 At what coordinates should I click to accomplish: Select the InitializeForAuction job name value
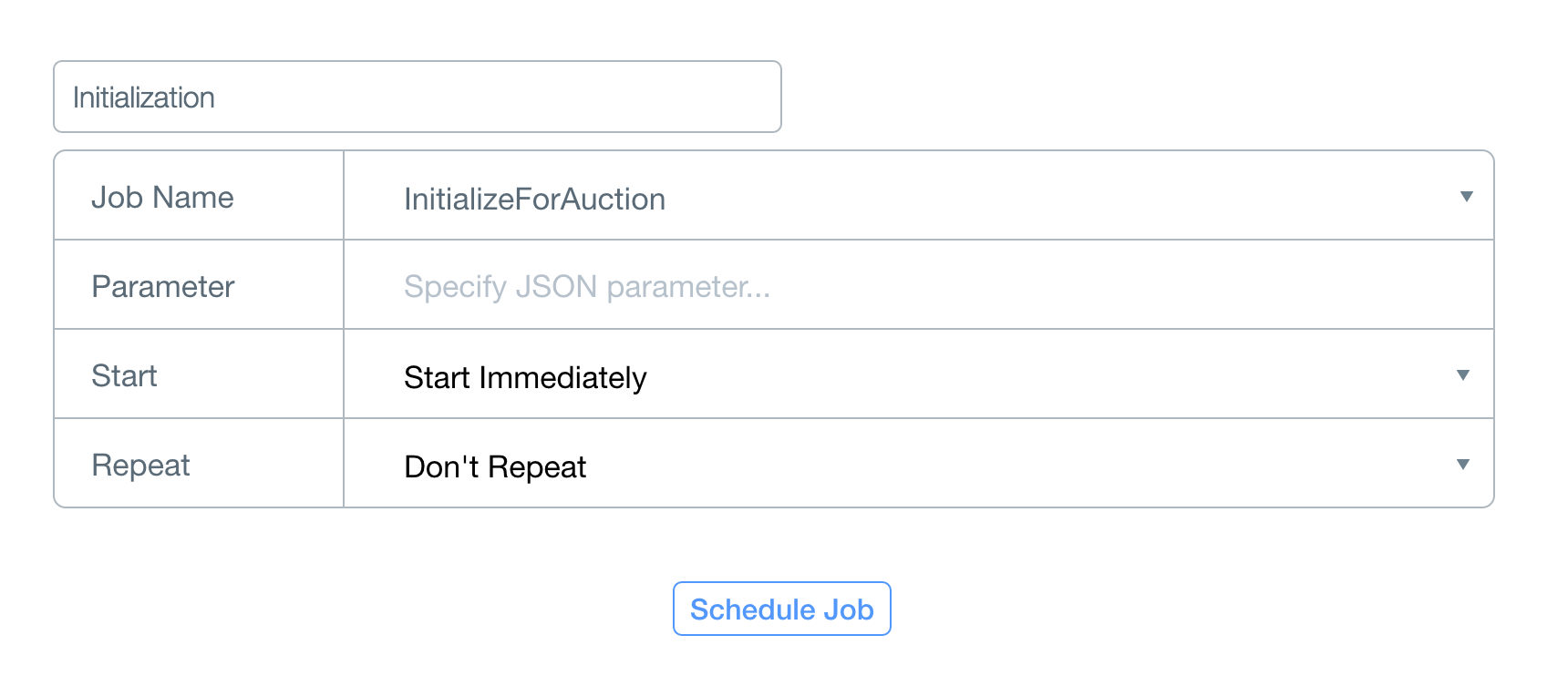[x=534, y=199]
